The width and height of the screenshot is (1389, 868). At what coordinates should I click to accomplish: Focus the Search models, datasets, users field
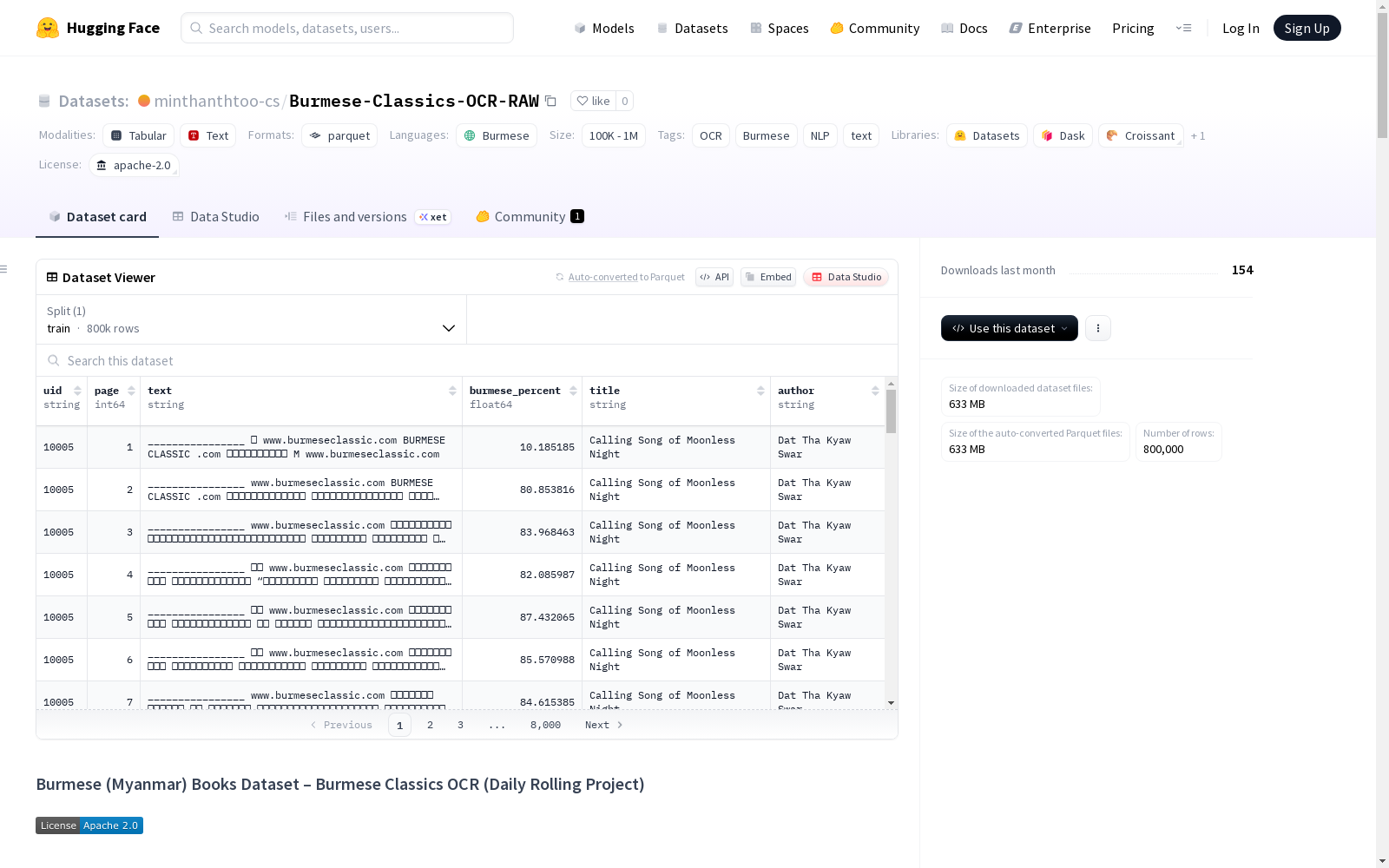[x=347, y=28]
